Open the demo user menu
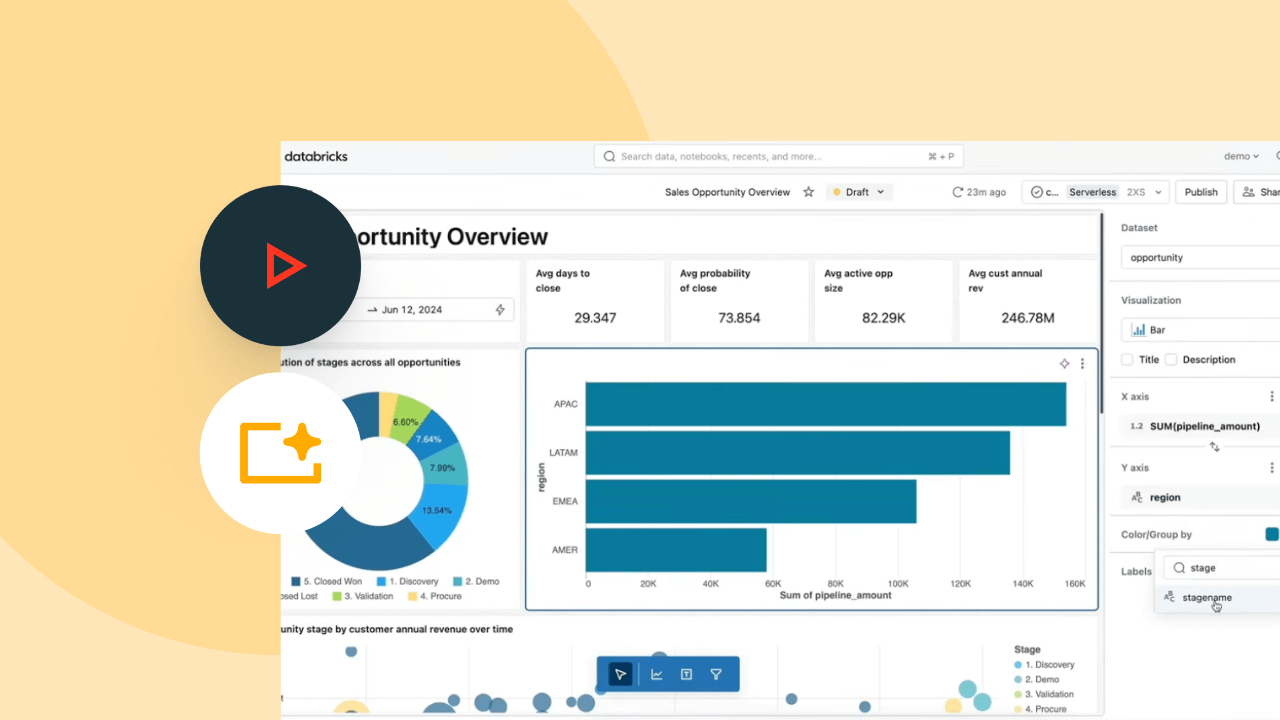This screenshot has width=1280, height=720. pos(1242,156)
